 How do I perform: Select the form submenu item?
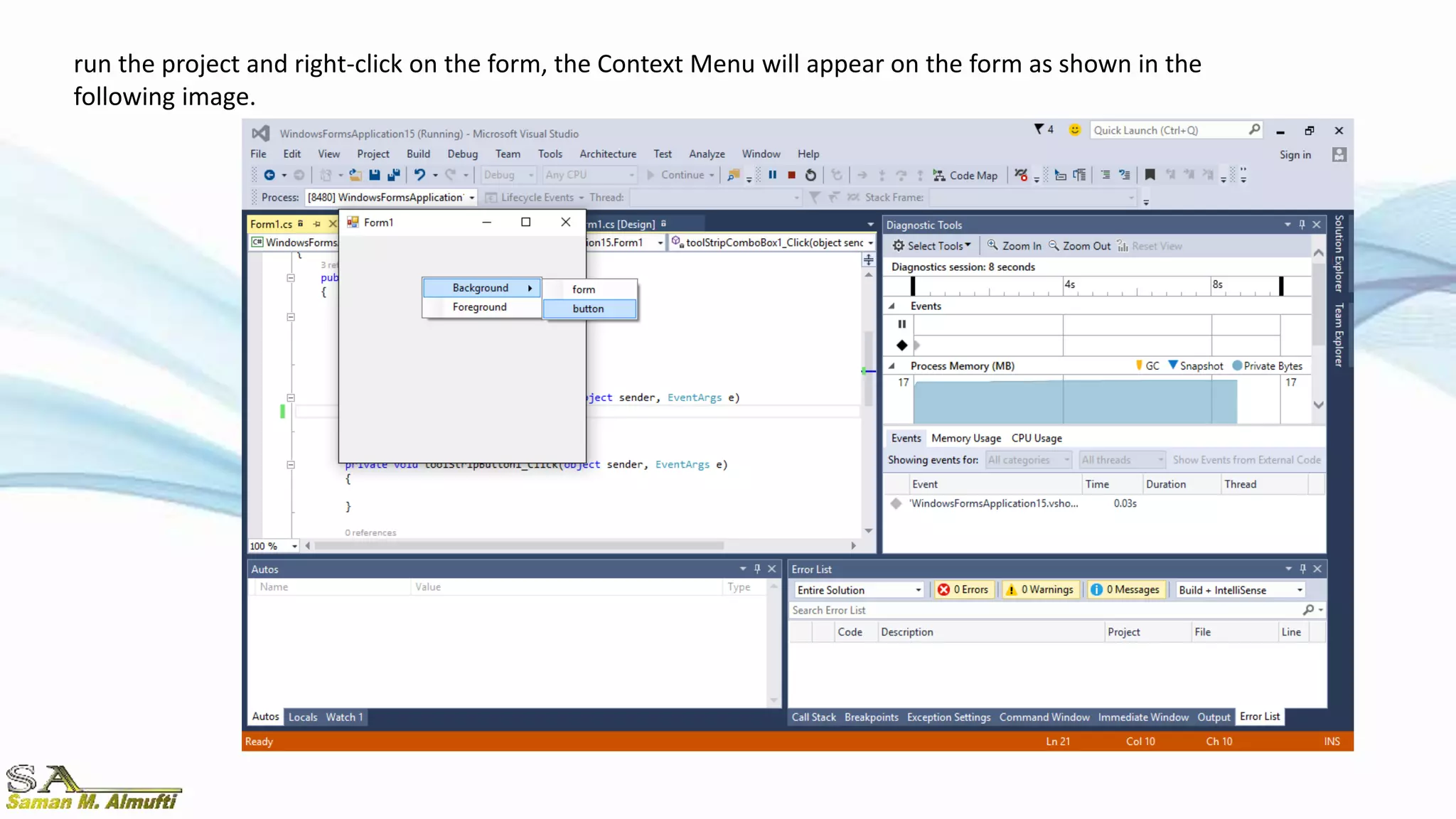589,289
